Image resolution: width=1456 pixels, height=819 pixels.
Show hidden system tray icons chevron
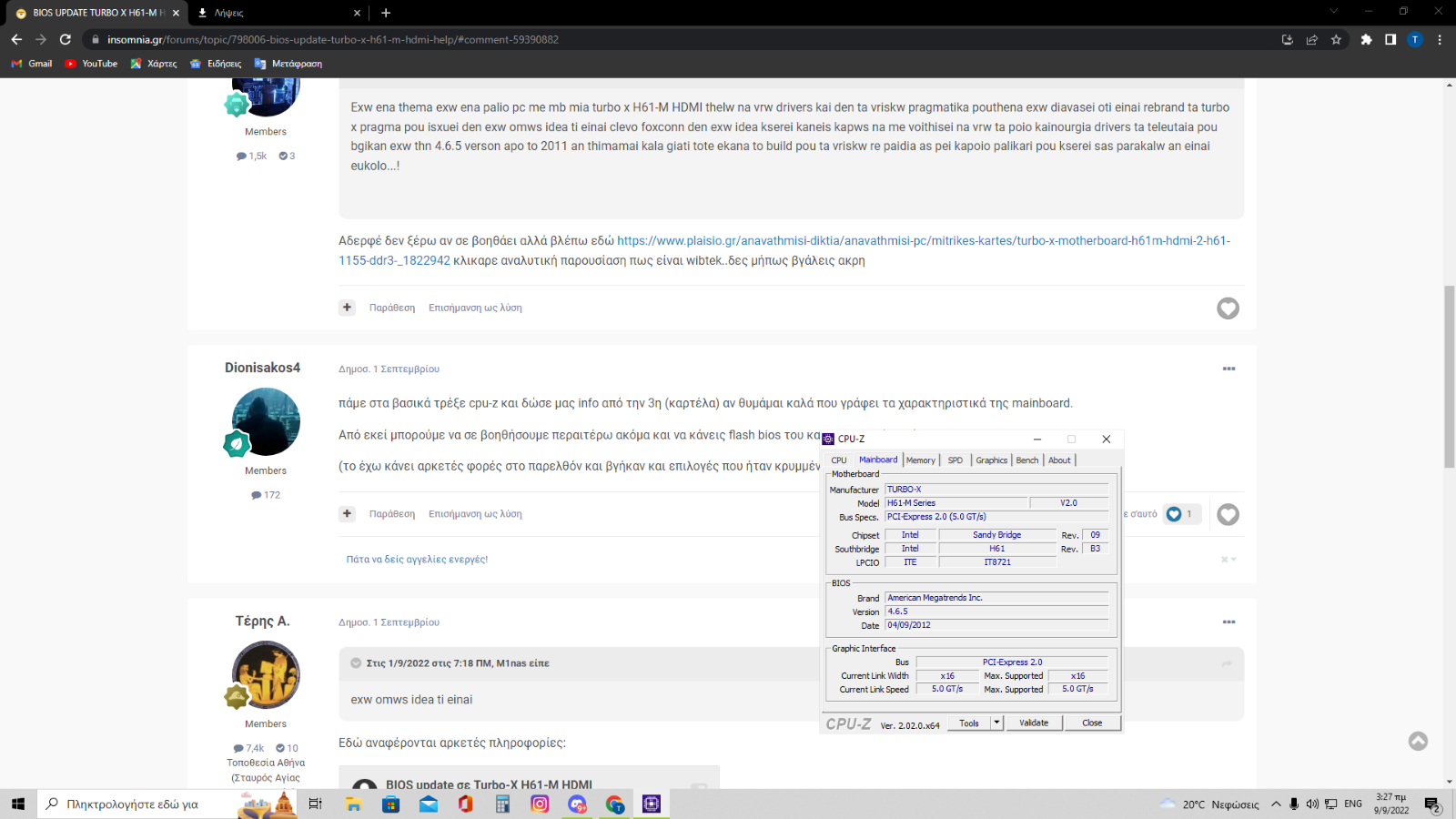1276,804
